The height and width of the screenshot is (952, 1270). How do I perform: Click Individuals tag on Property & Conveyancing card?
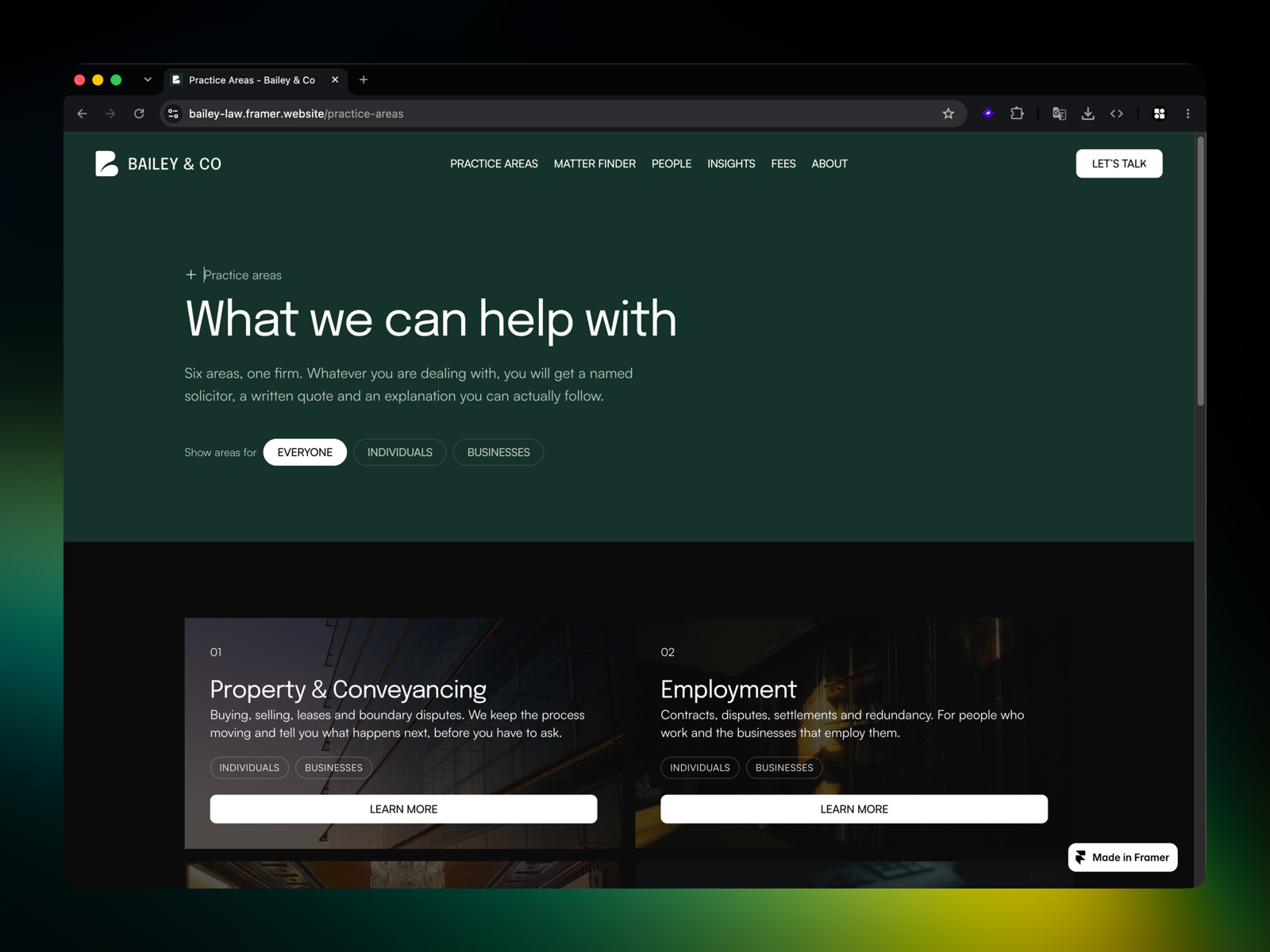249,768
